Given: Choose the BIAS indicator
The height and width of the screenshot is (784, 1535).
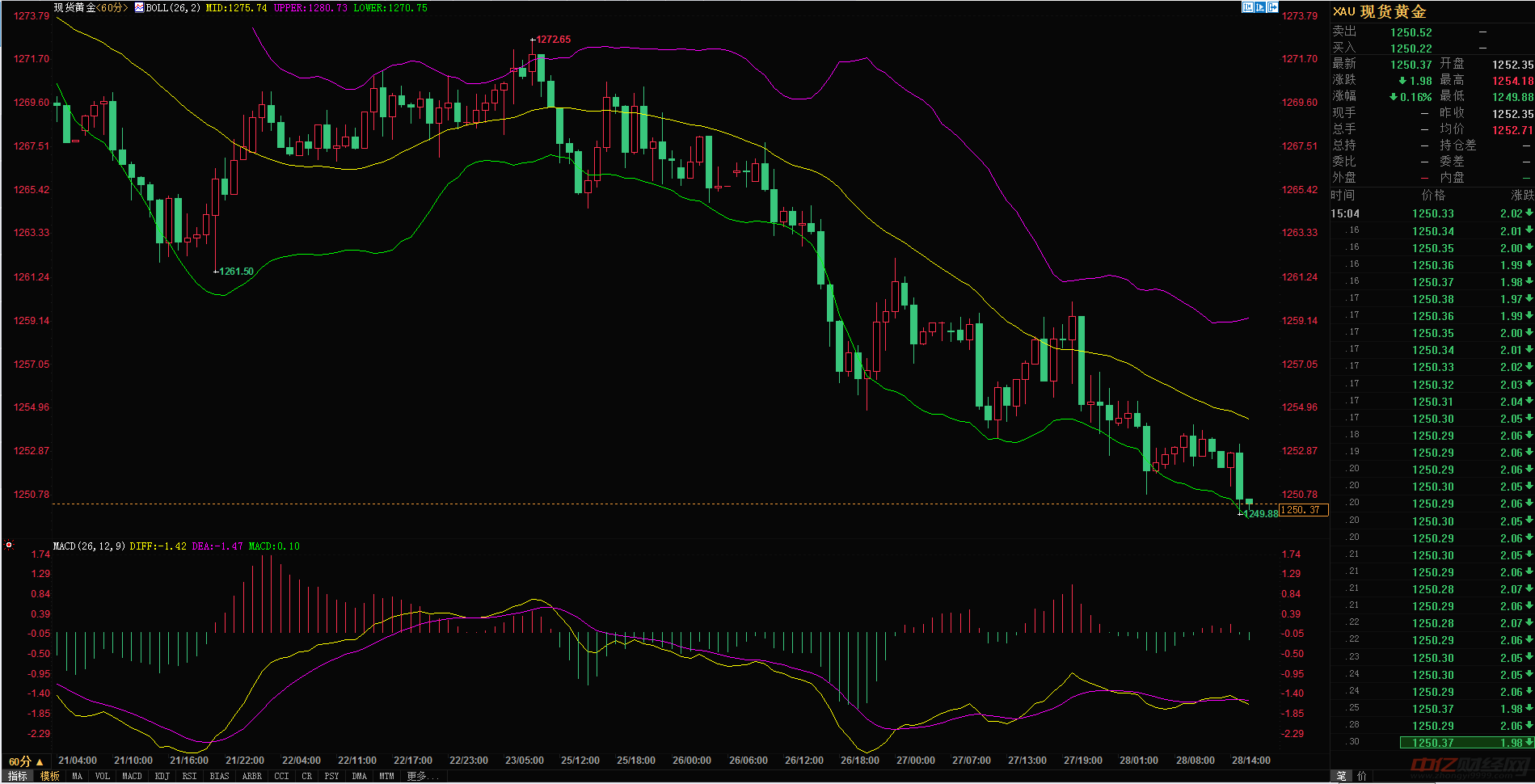Looking at the screenshot, I should coord(219,776).
